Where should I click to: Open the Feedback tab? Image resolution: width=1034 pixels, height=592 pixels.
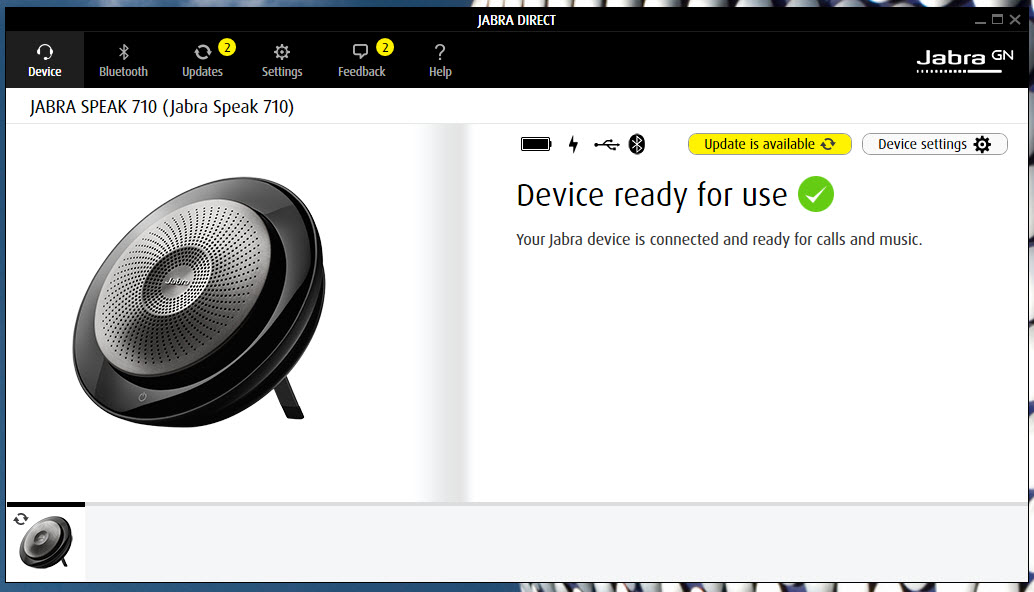[x=361, y=60]
